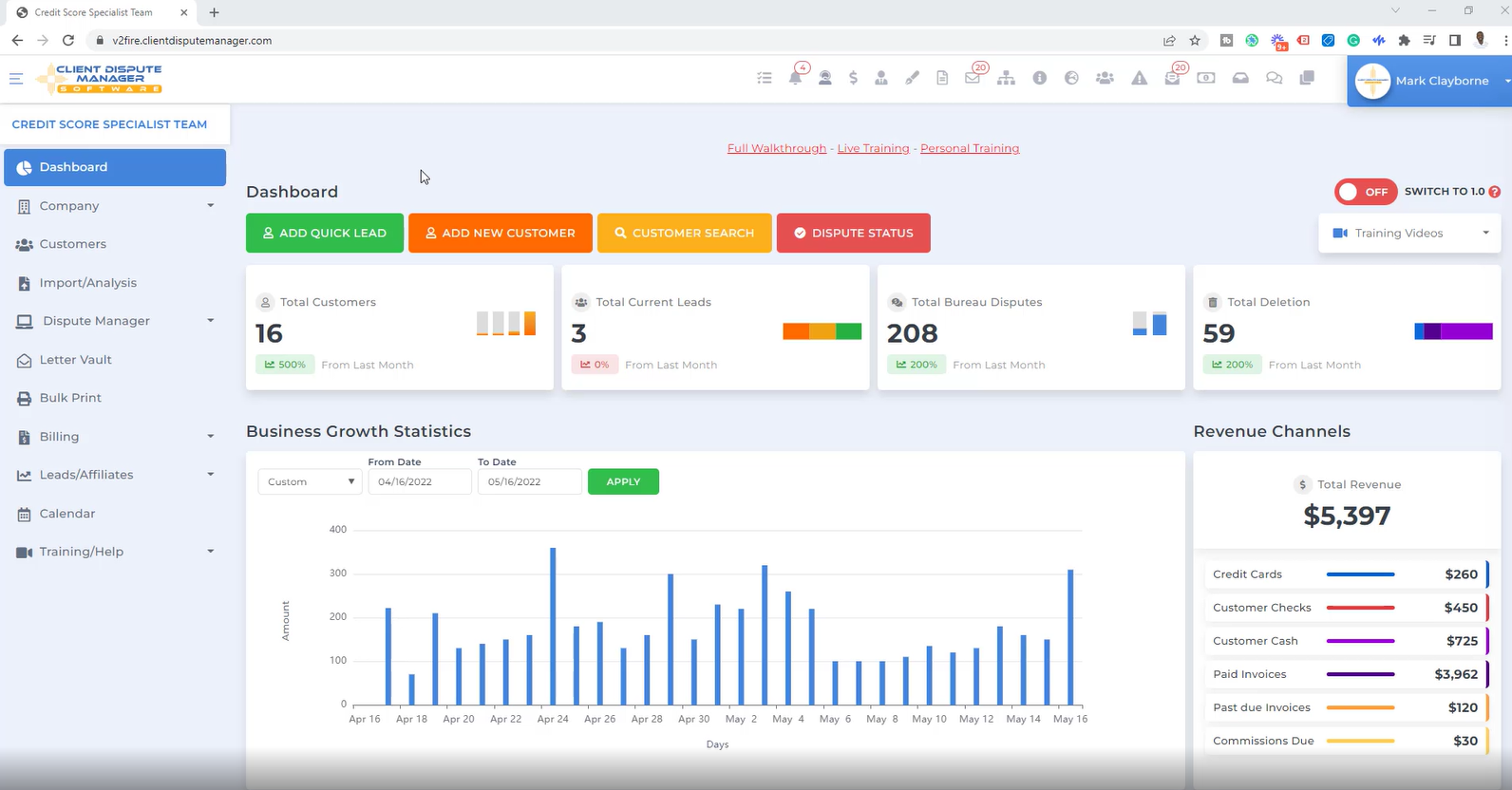
Task: Click the hamburger menu icon
Action: pos(16,79)
